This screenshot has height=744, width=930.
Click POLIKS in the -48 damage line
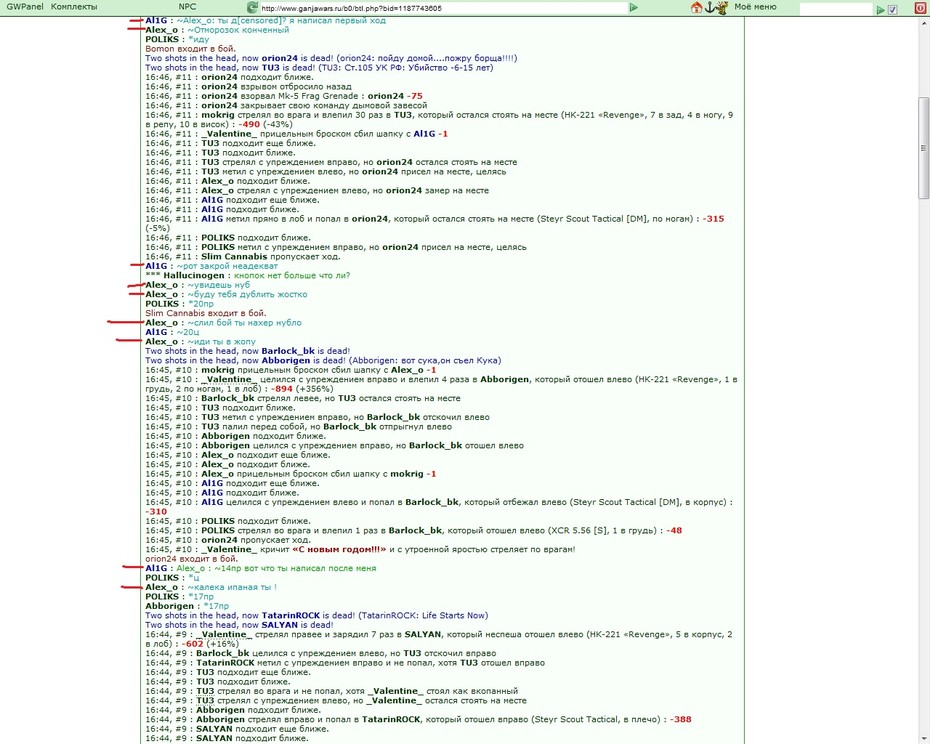tap(218, 530)
